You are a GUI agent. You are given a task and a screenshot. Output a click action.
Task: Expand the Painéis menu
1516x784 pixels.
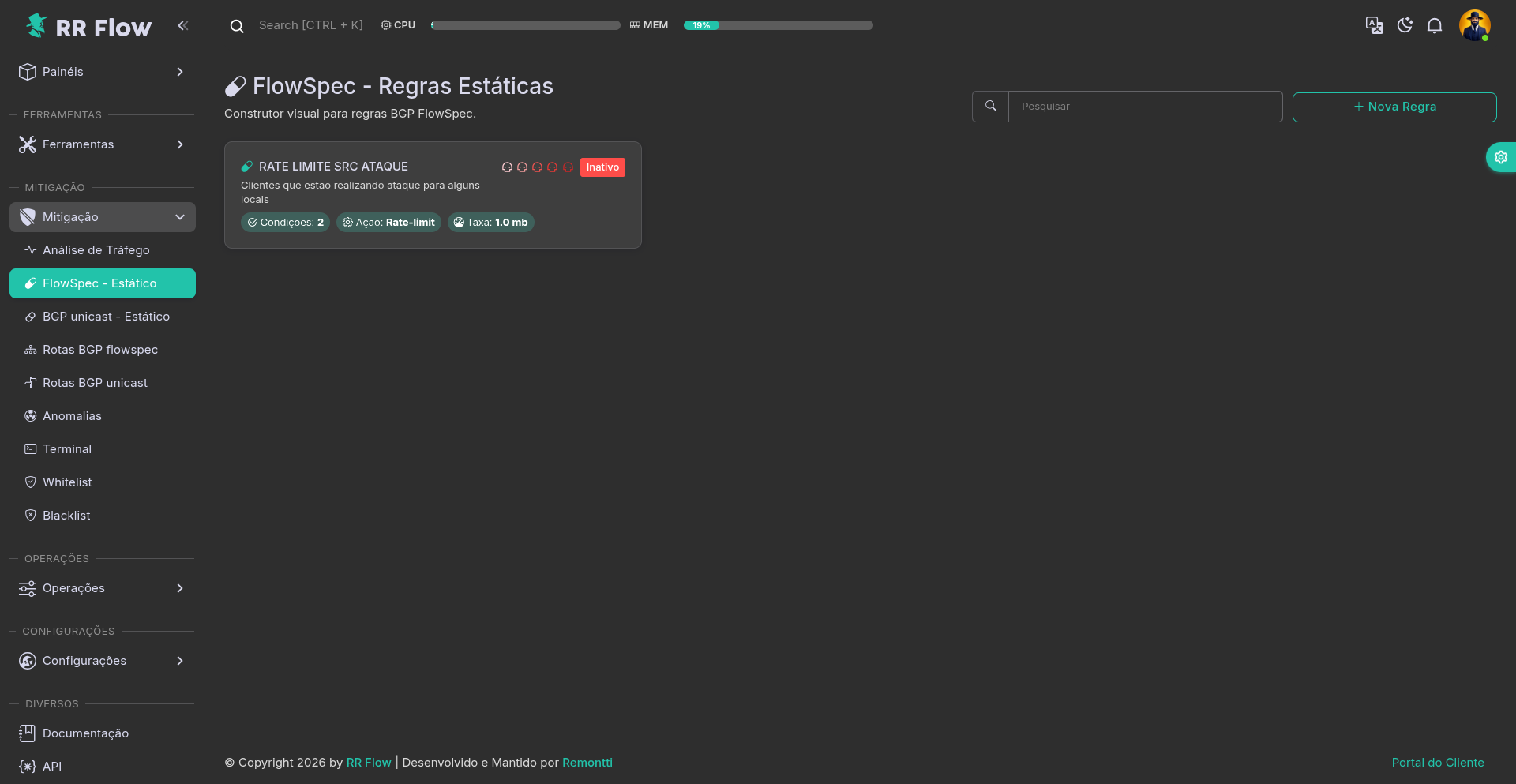tap(103, 72)
